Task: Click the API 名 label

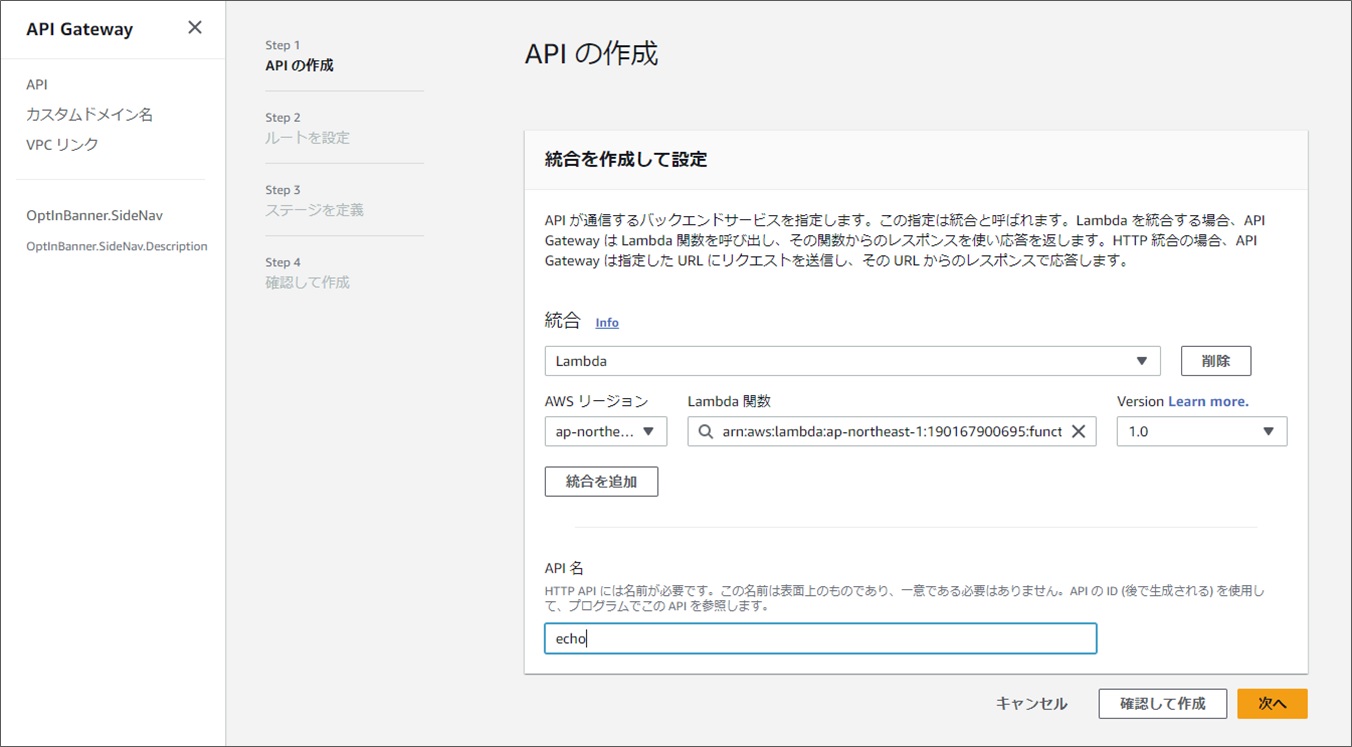Action: [564, 568]
